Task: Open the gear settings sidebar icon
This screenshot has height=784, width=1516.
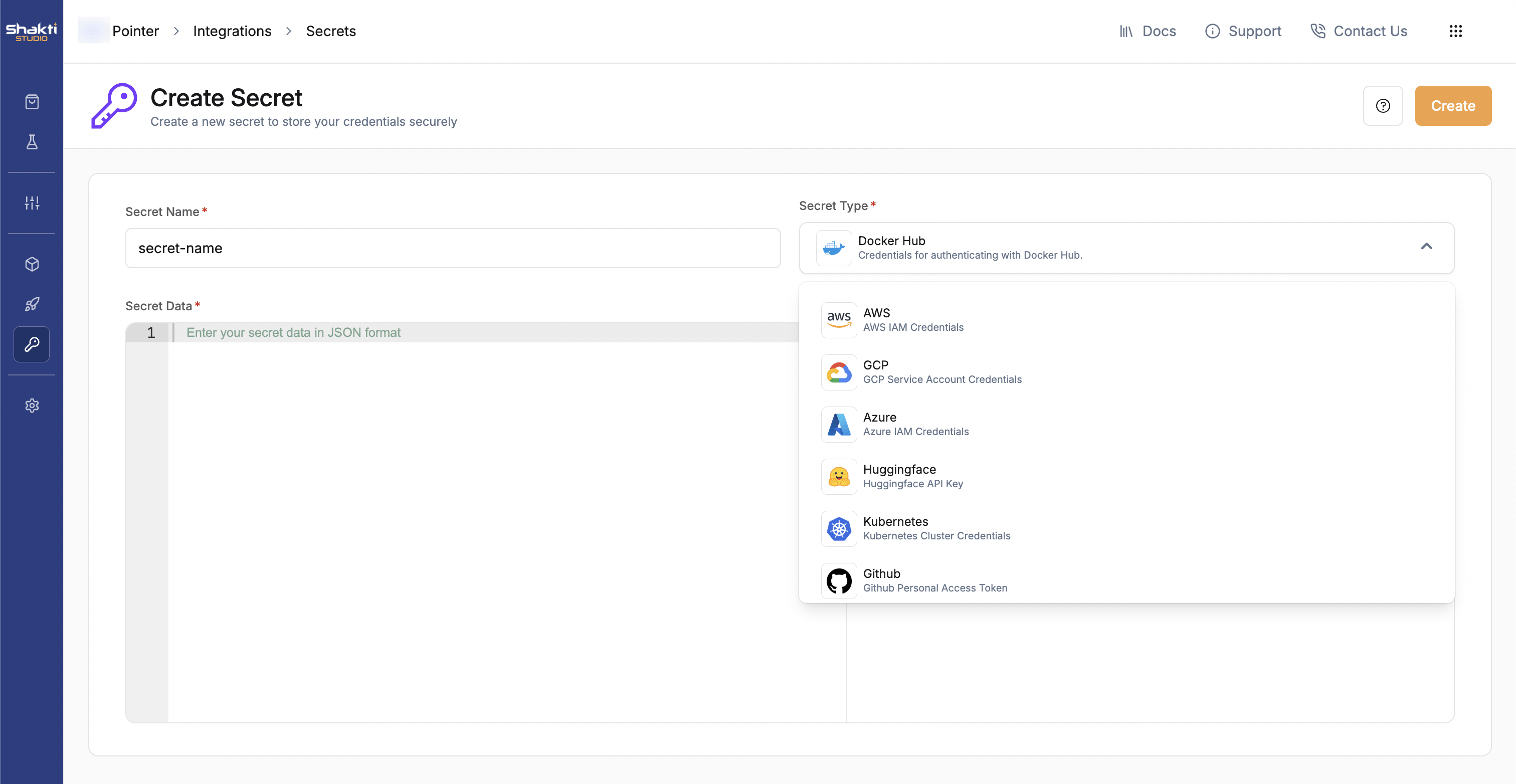Action: [32, 406]
